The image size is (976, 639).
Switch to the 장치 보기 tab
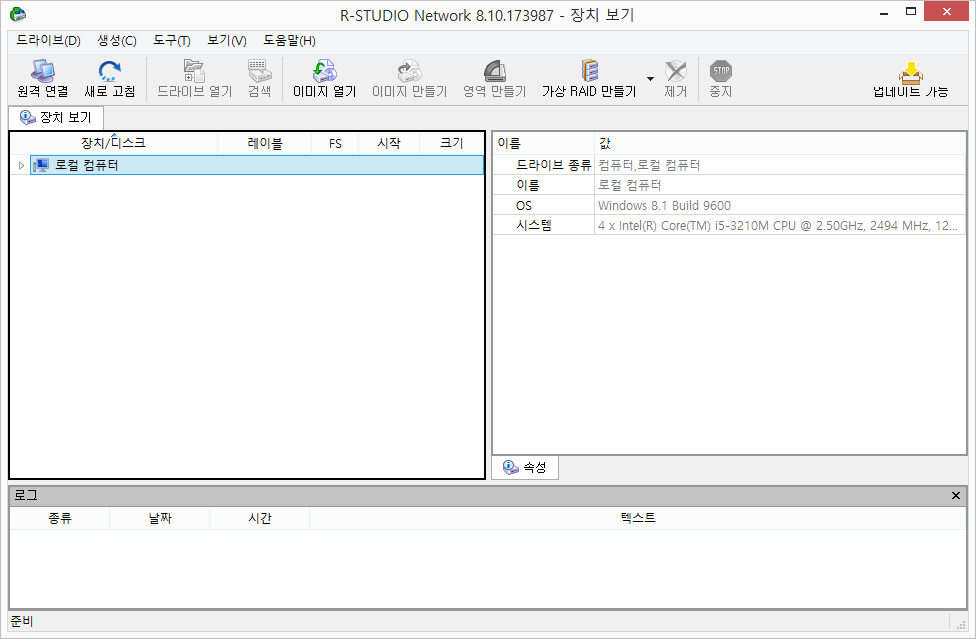56,118
